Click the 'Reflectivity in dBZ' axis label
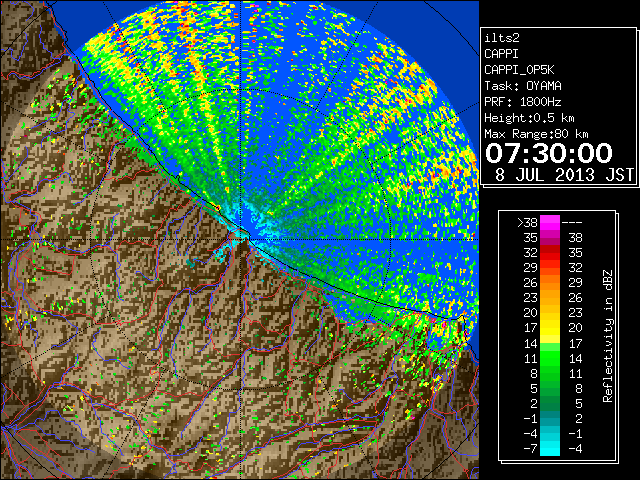 point(607,336)
